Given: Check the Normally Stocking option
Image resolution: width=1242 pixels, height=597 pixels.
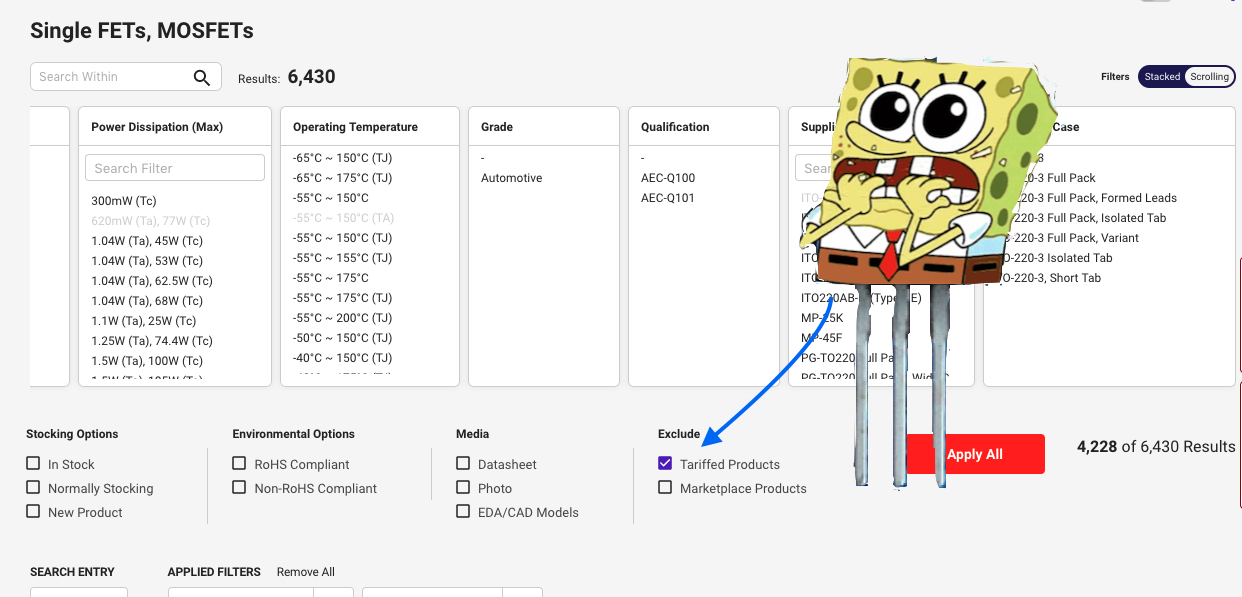Looking at the screenshot, I should (x=35, y=488).
